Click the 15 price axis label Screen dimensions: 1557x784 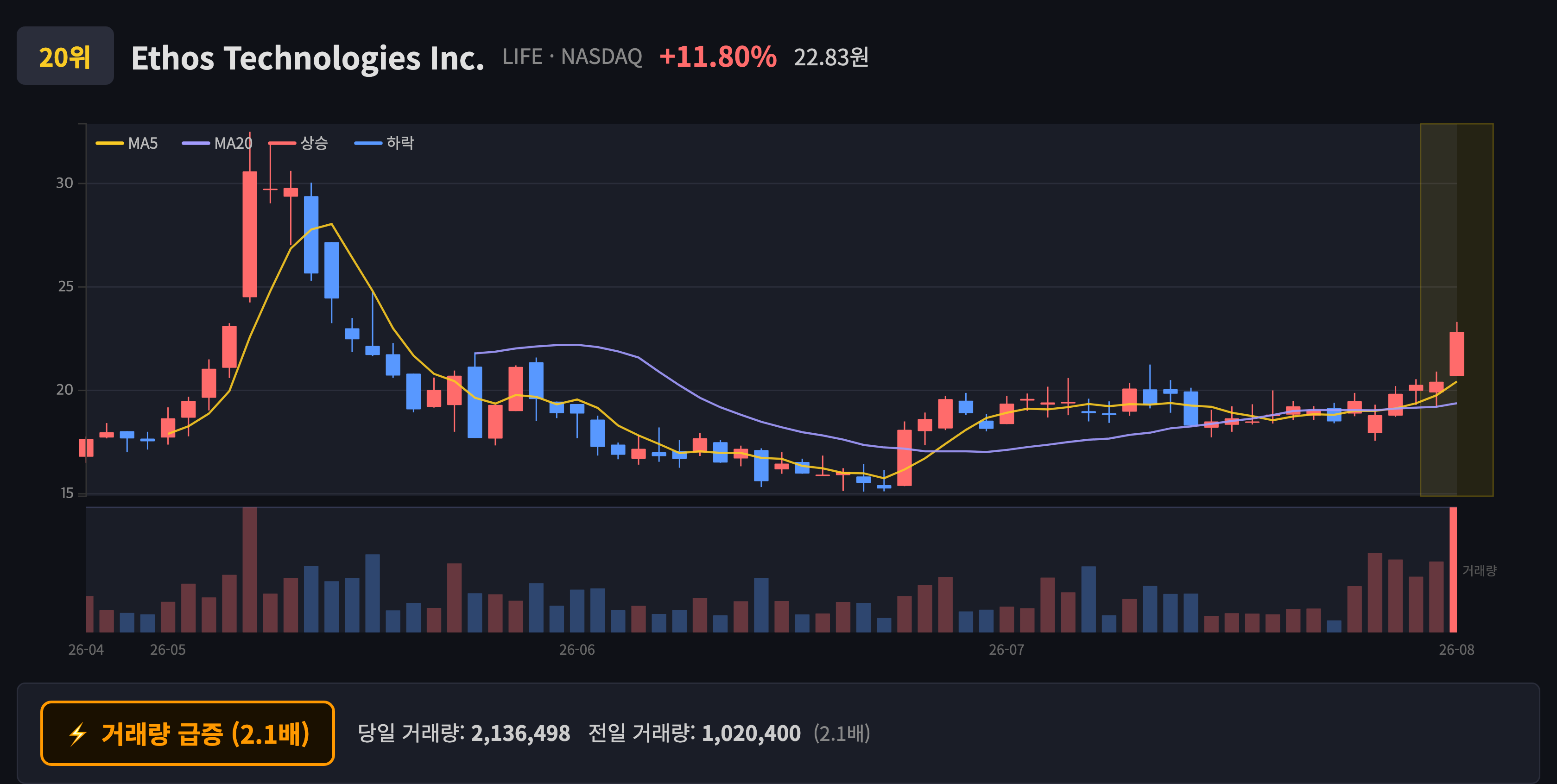click(66, 493)
